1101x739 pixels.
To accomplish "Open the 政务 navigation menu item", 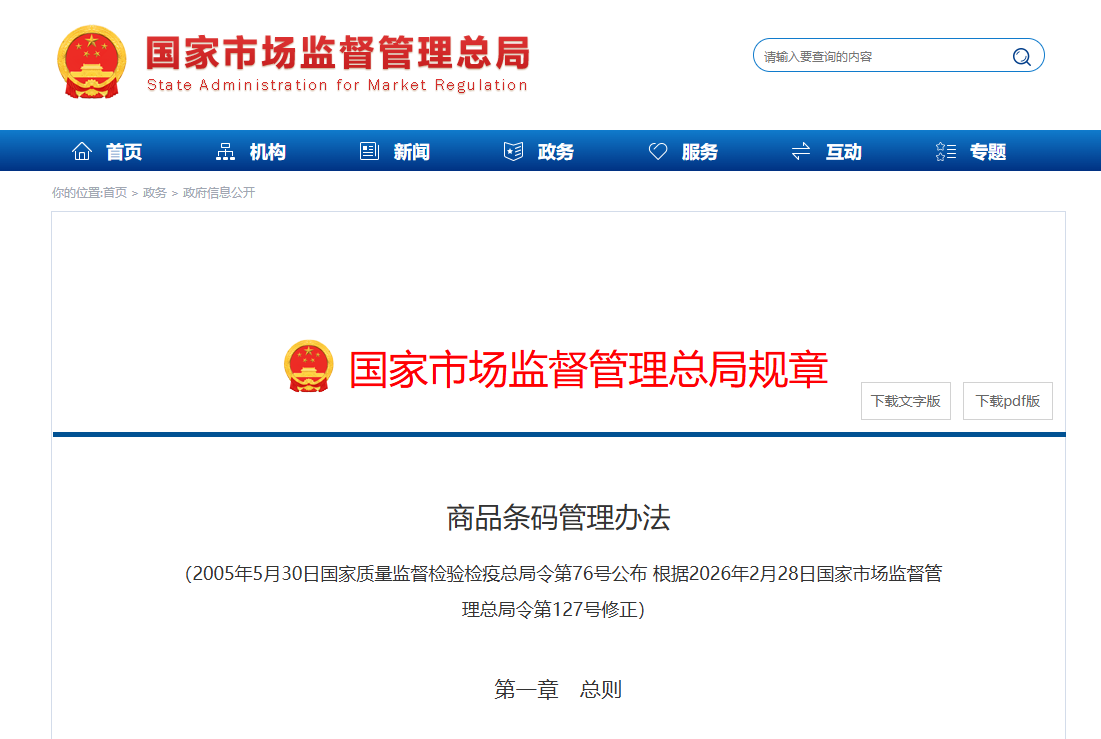I will point(555,152).
